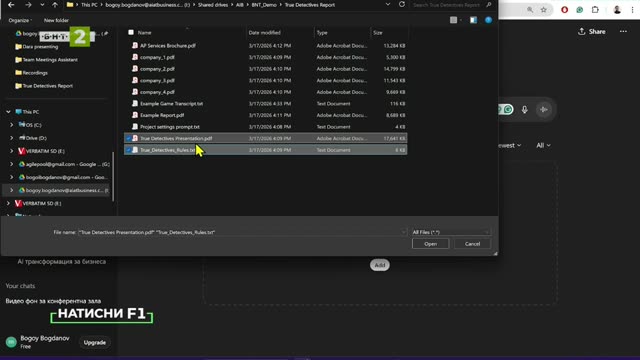This screenshot has width=640, height=360.
Task: Sort files by Date modified column
Action: pos(264,32)
